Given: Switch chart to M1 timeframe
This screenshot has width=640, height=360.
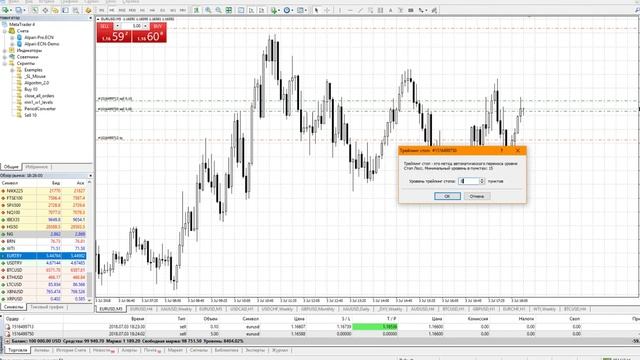Looking at the screenshot, I should 102,10.
